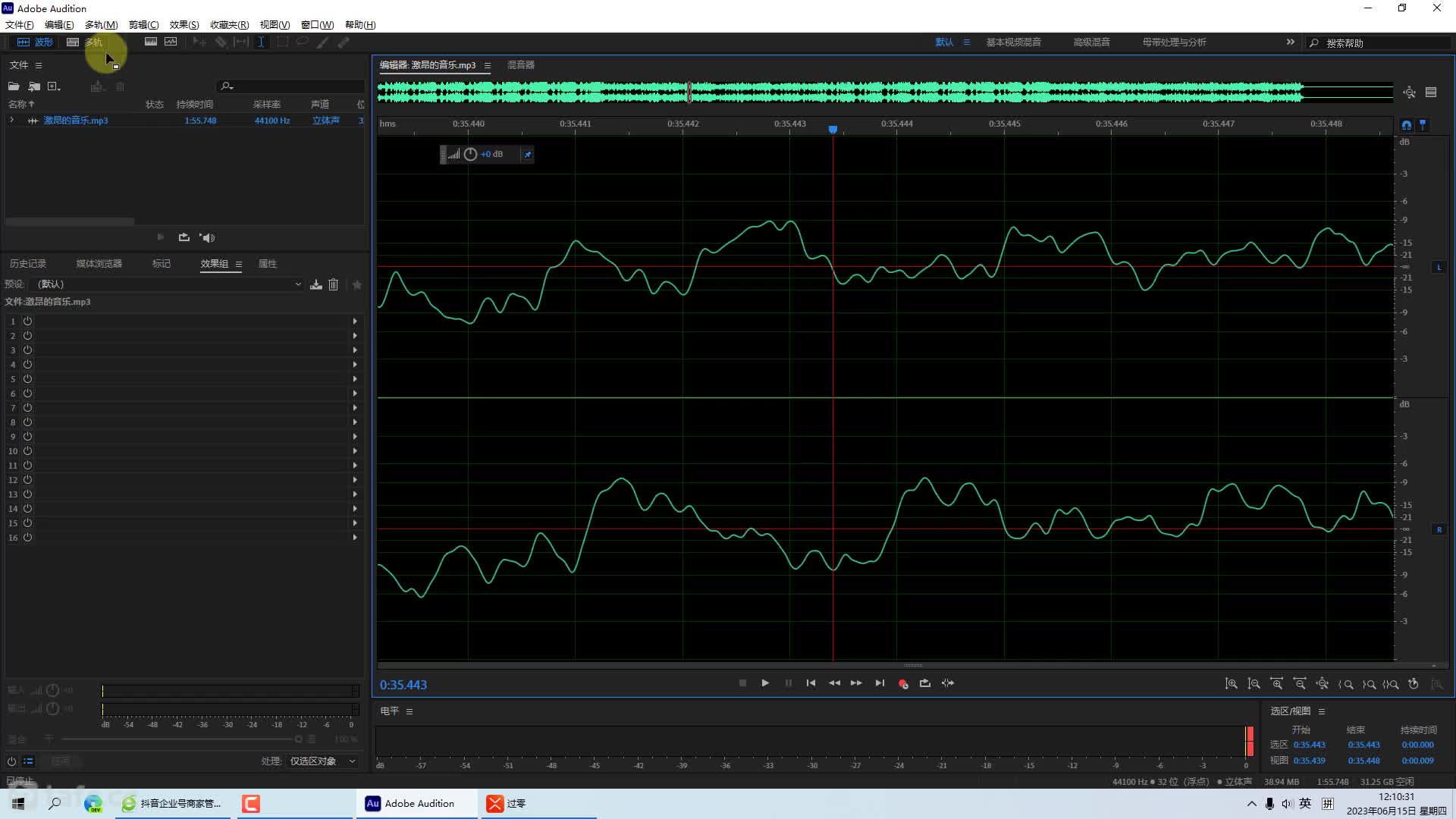Zoom out full both axes icon
Viewport: 1456px width, 819px height.
pos(1322,684)
